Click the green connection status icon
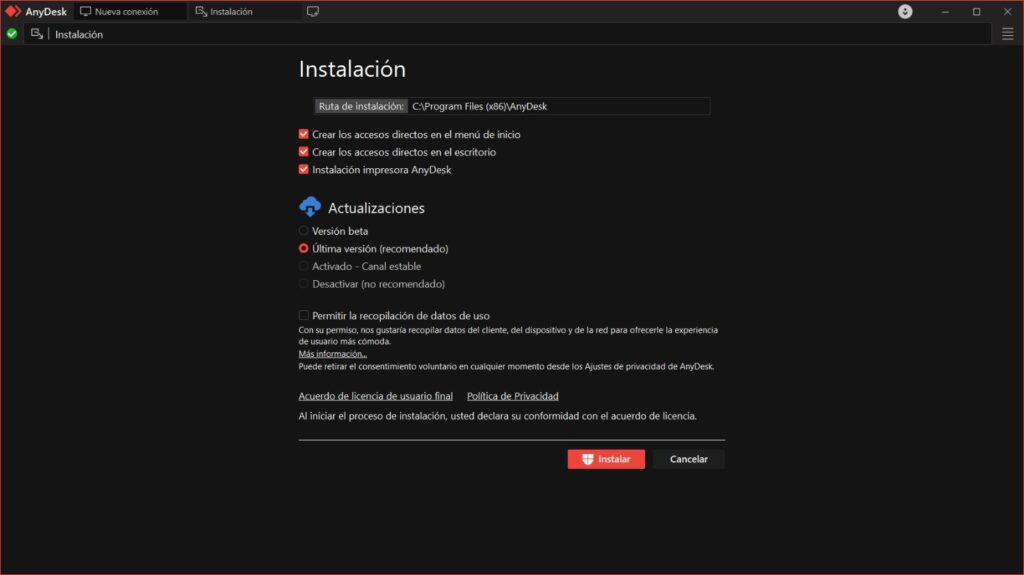This screenshot has height=575, width=1024. pyautogui.click(x=12, y=34)
